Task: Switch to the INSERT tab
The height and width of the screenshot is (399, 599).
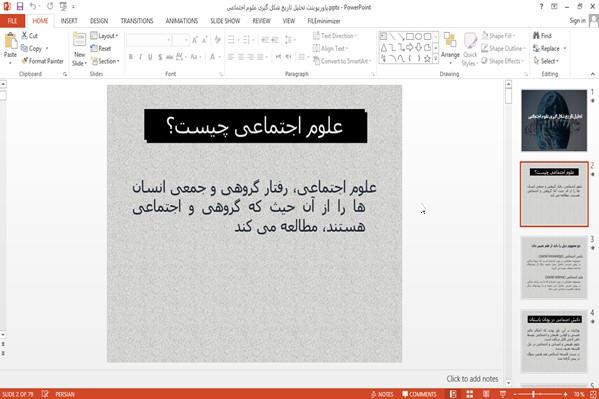Action: click(x=69, y=21)
